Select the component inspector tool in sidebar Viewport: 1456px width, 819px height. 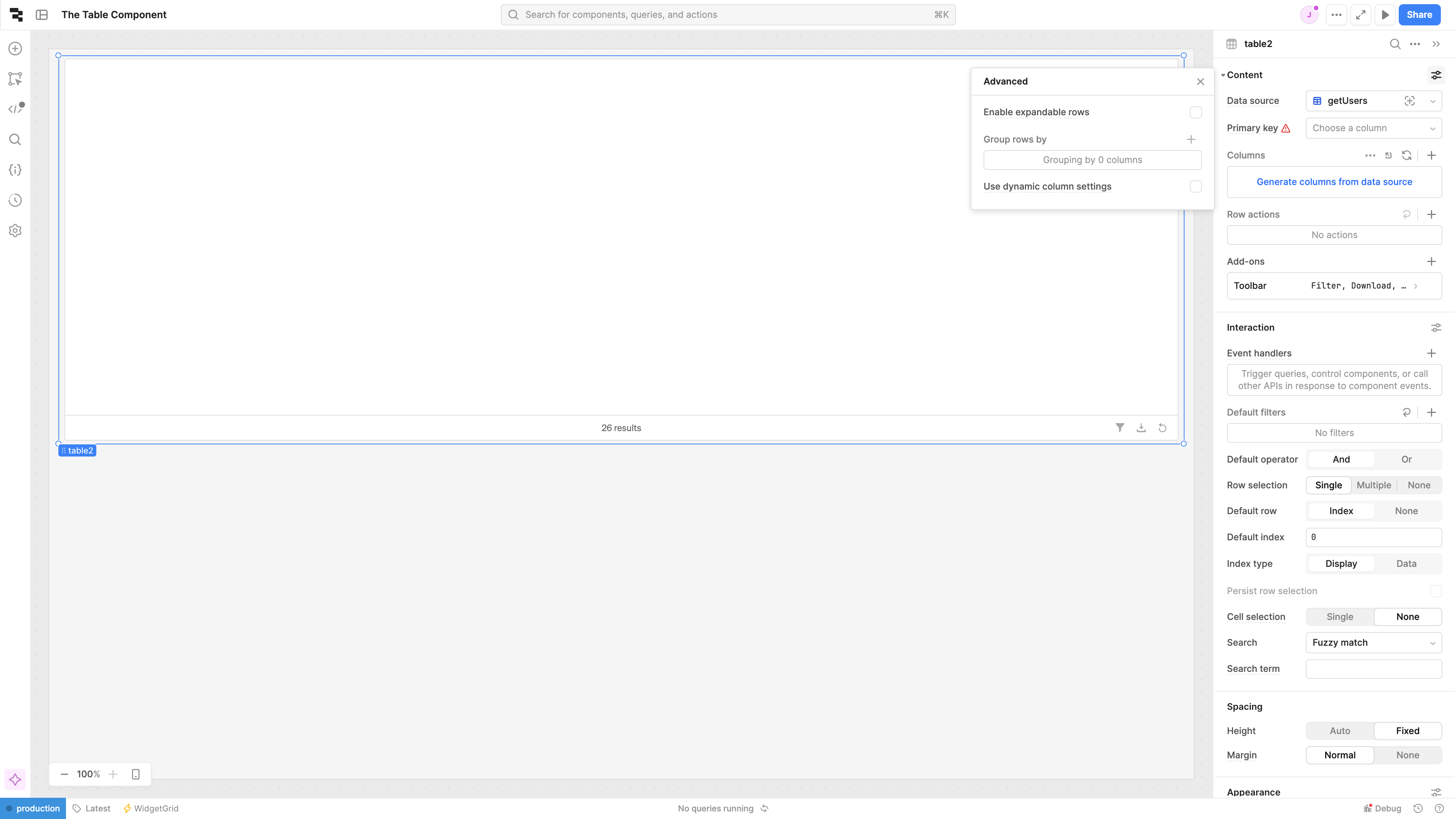pyautogui.click(x=14, y=78)
